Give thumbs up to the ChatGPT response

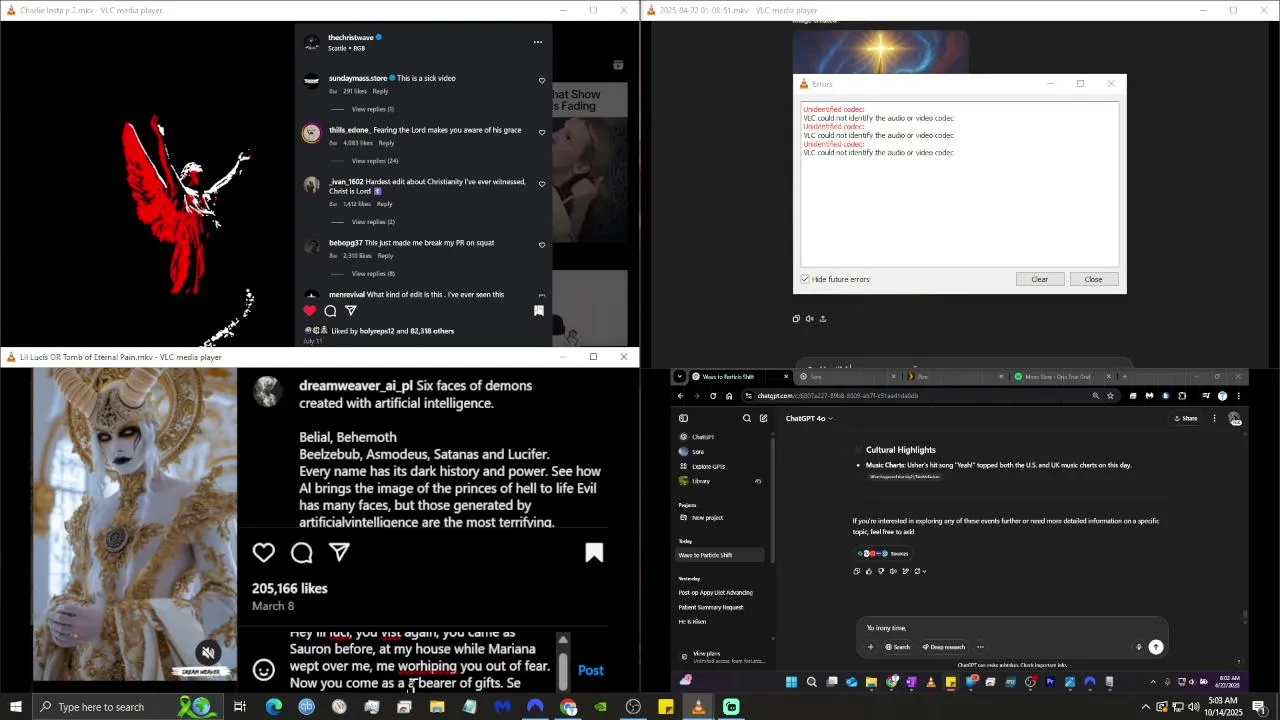point(868,571)
